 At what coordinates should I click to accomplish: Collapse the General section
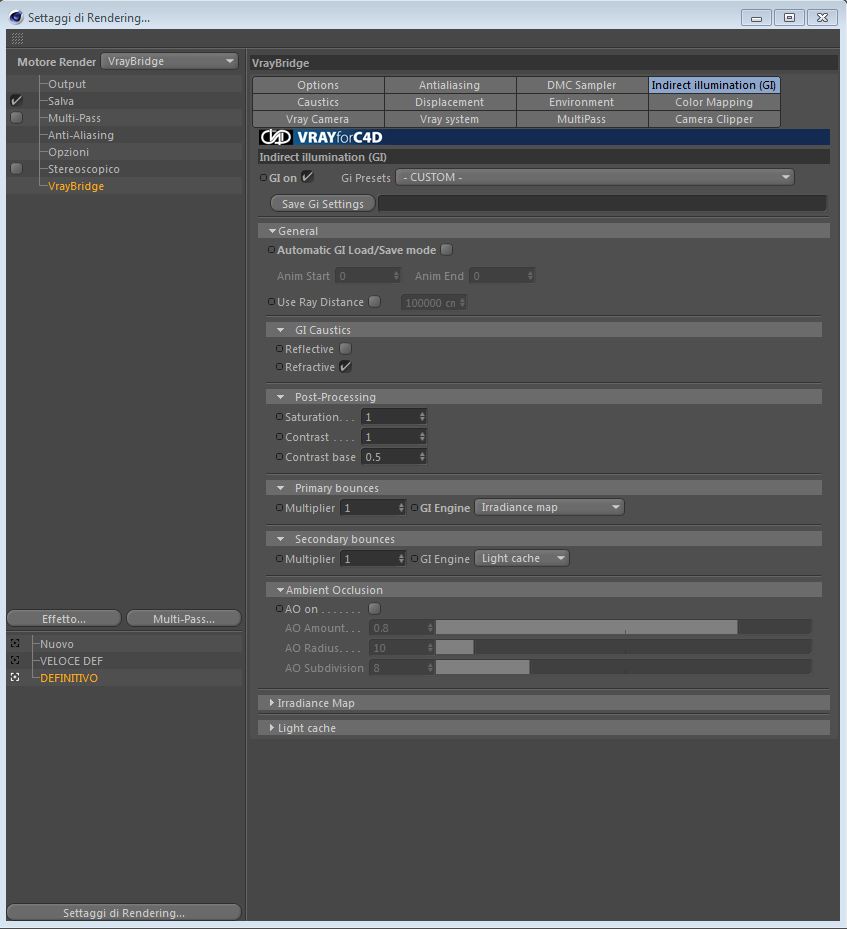[272, 231]
